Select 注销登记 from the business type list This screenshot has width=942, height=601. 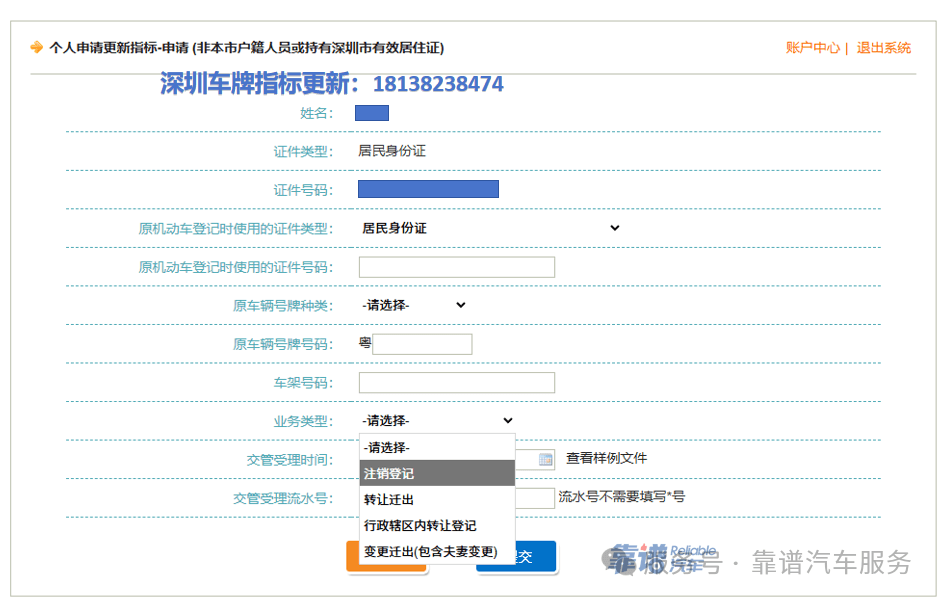coord(437,473)
